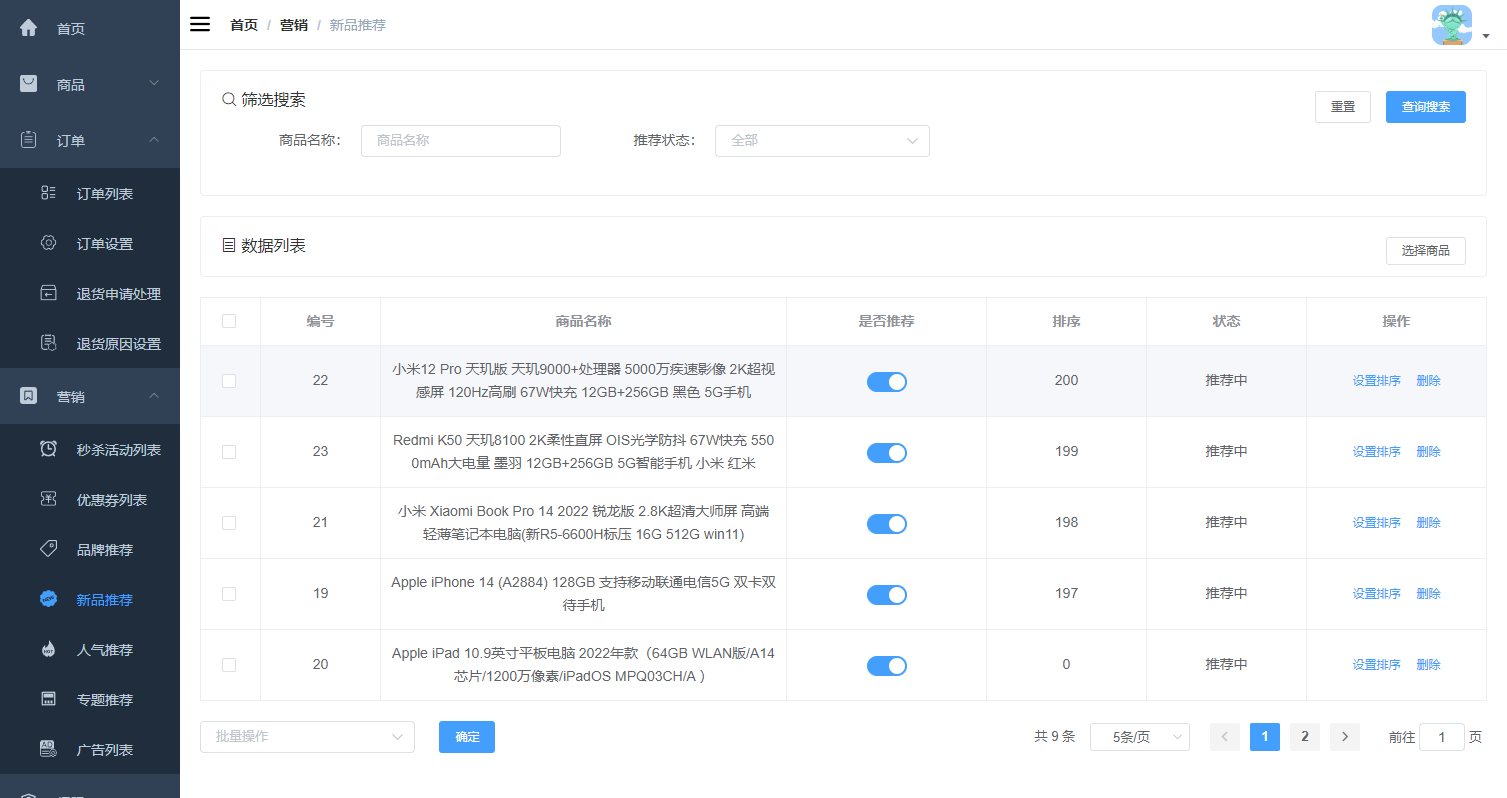
Task: Click the 重置 button
Action: tap(1342, 107)
